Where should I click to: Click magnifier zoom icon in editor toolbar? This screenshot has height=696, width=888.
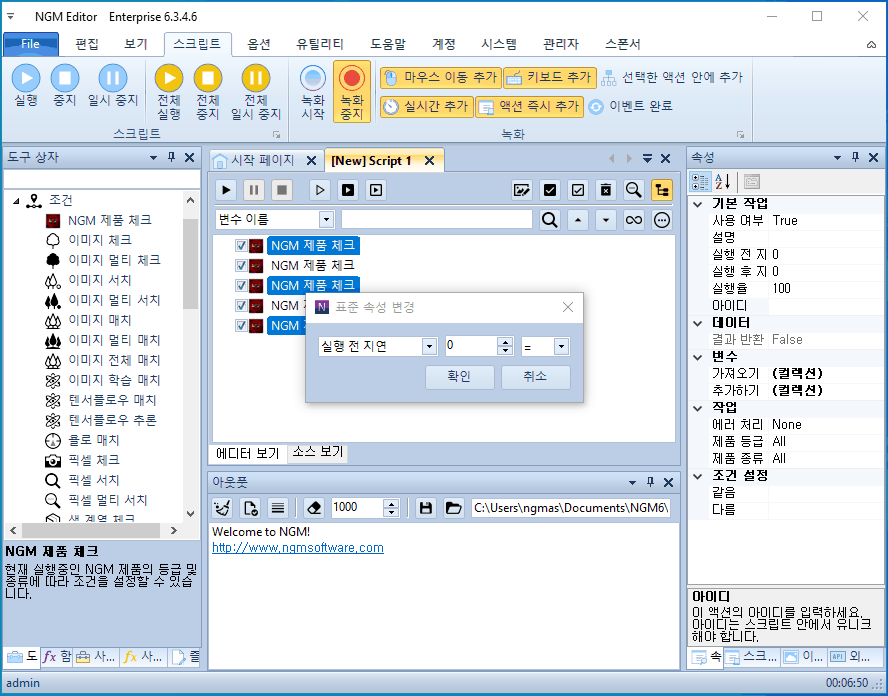(x=634, y=190)
